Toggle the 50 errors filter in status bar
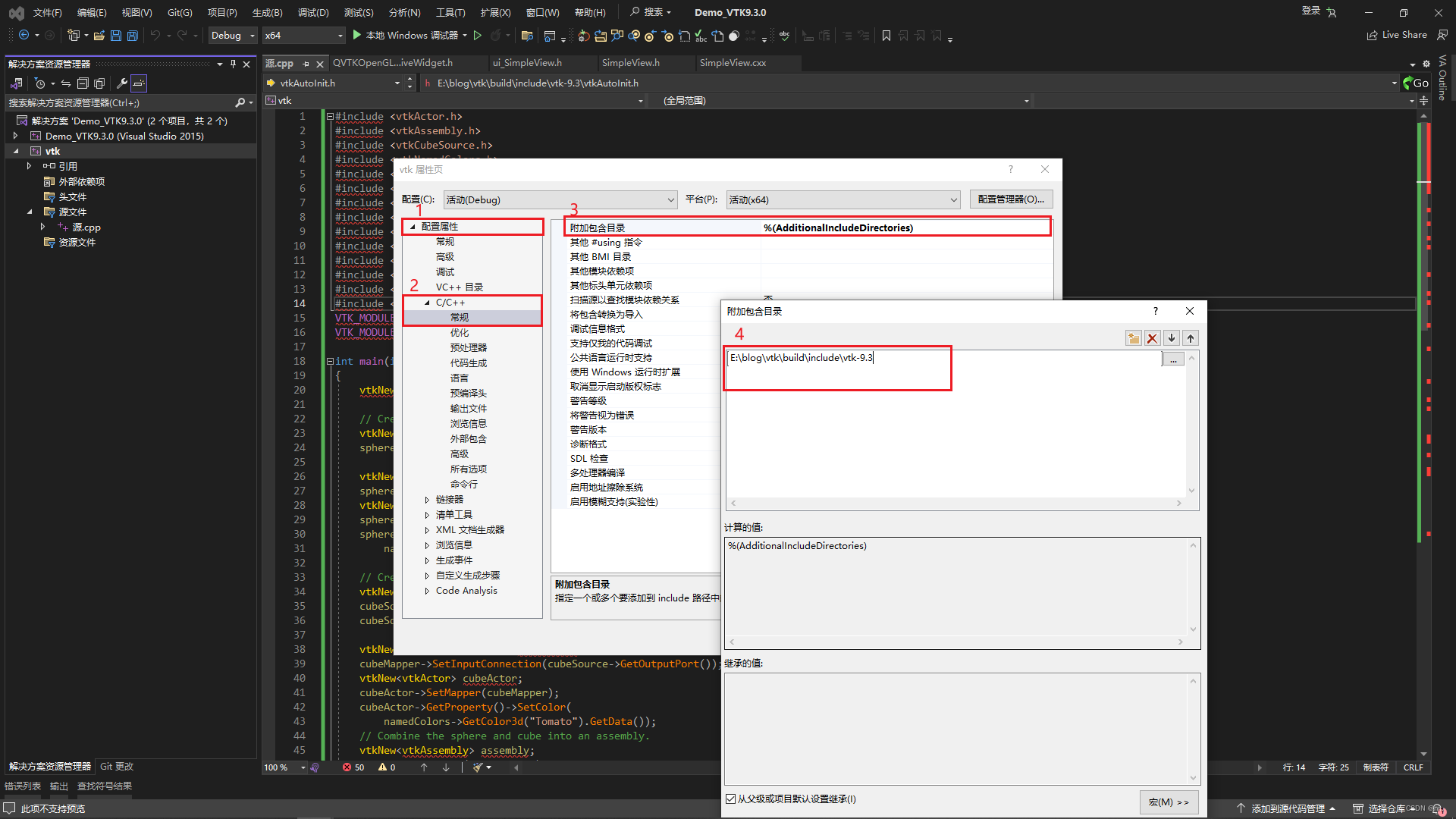The height and width of the screenshot is (819, 1456). (353, 767)
